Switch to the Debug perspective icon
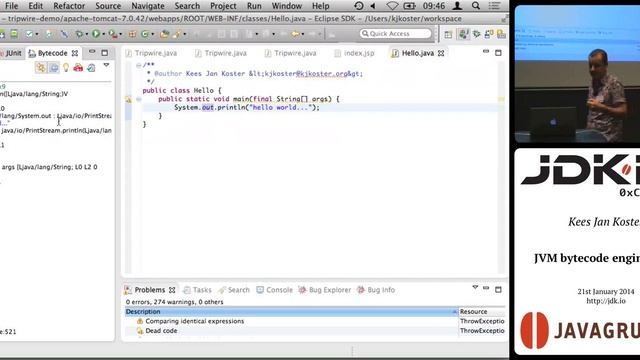The width and height of the screenshot is (640, 360). (x=476, y=34)
